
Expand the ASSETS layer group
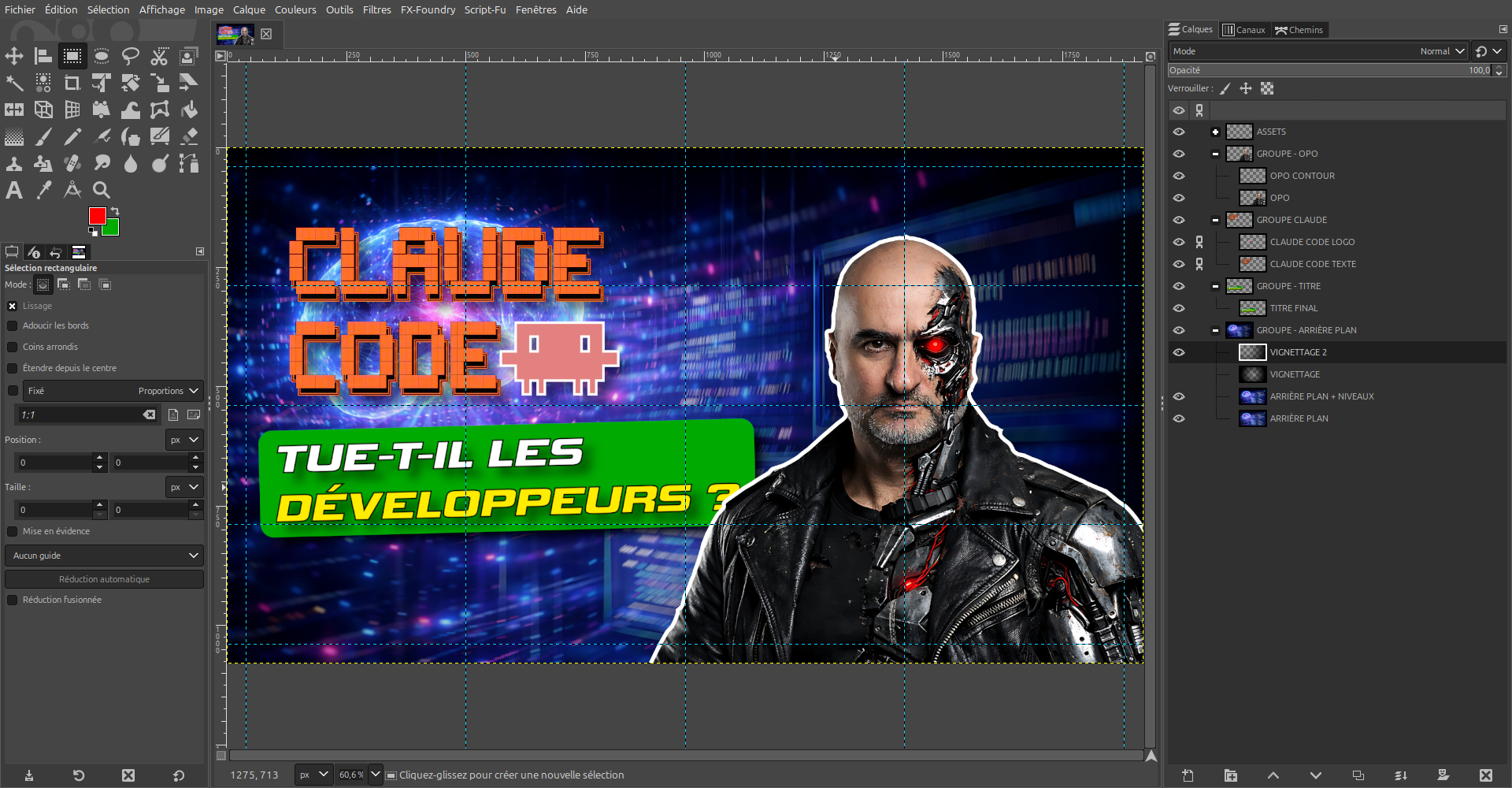[x=1215, y=132]
